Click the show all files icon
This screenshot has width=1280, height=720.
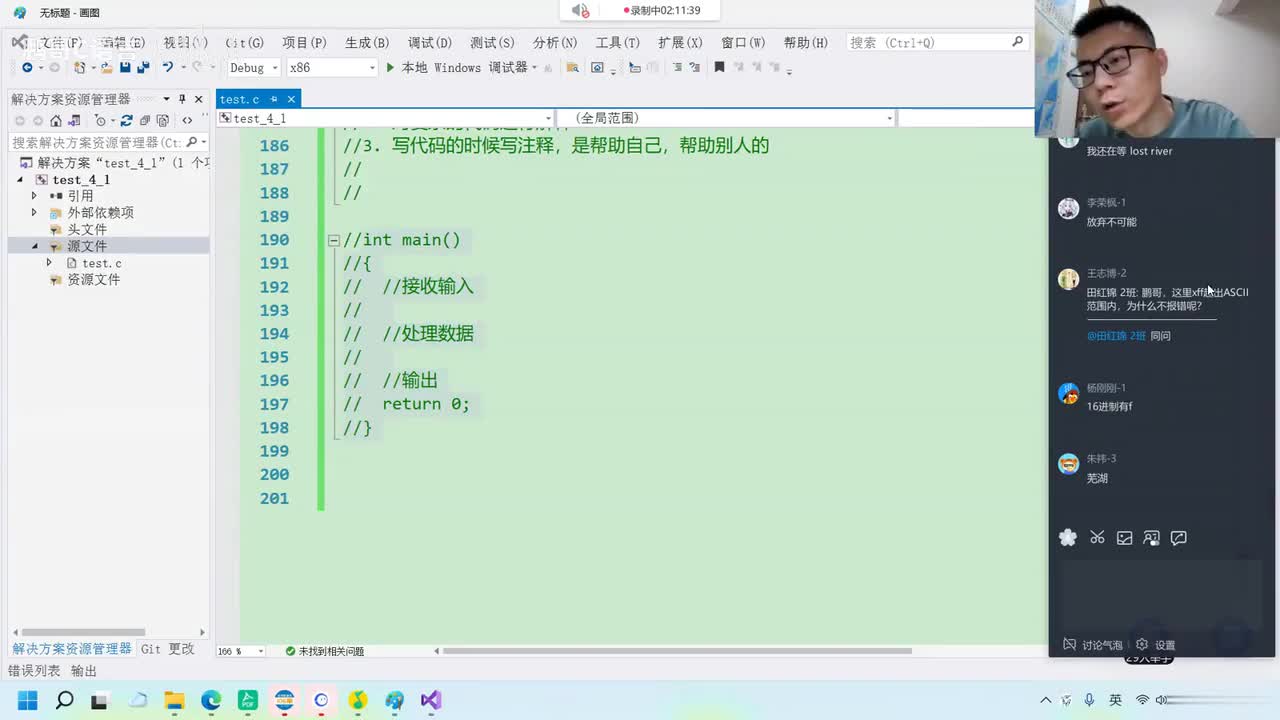point(162,120)
